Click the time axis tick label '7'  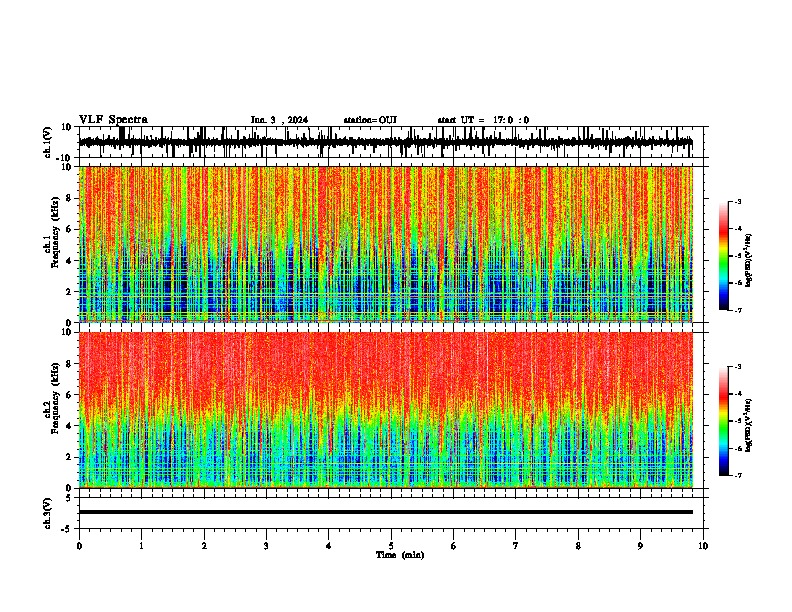(x=516, y=546)
